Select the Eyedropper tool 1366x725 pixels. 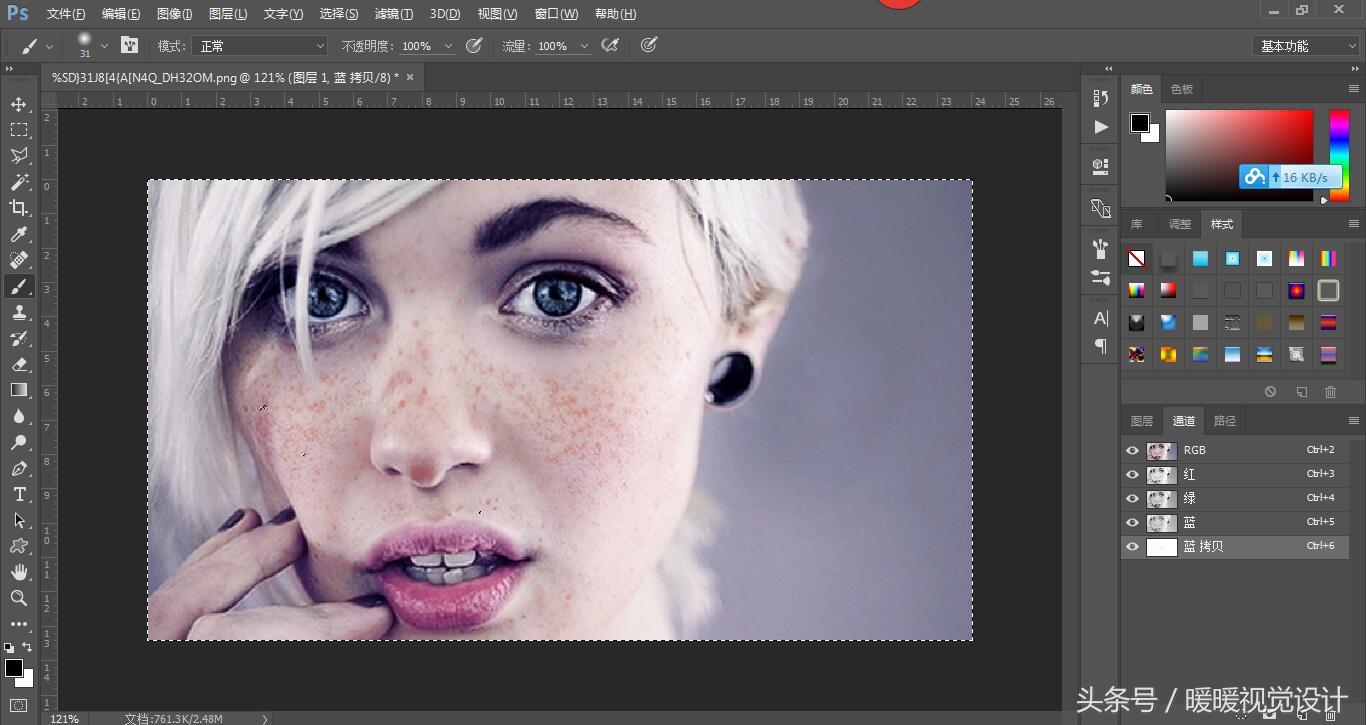[x=19, y=234]
